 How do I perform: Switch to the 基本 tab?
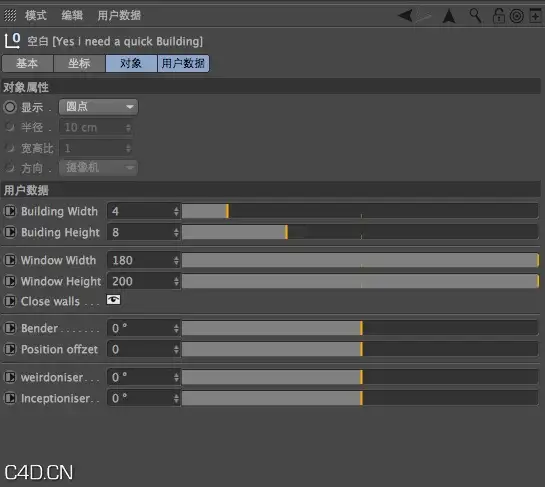pyautogui.click(x=27, y=63)
